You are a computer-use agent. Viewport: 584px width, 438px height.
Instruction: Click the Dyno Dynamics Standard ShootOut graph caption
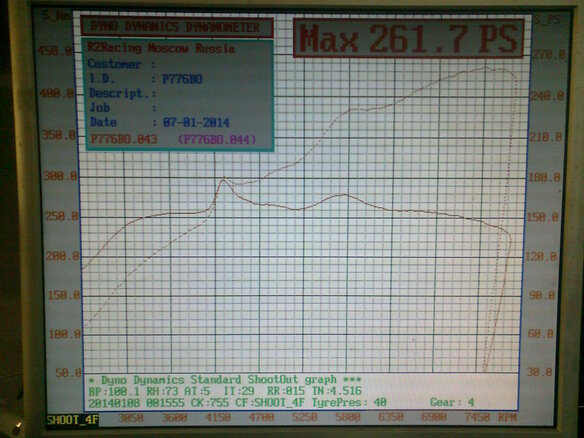click(x=226, y=380)
